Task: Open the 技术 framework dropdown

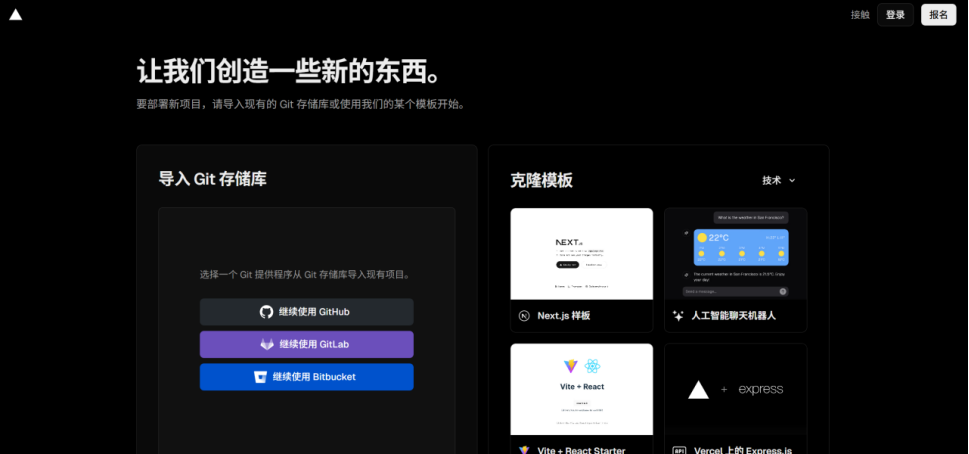Action: [x=779, y=180]
